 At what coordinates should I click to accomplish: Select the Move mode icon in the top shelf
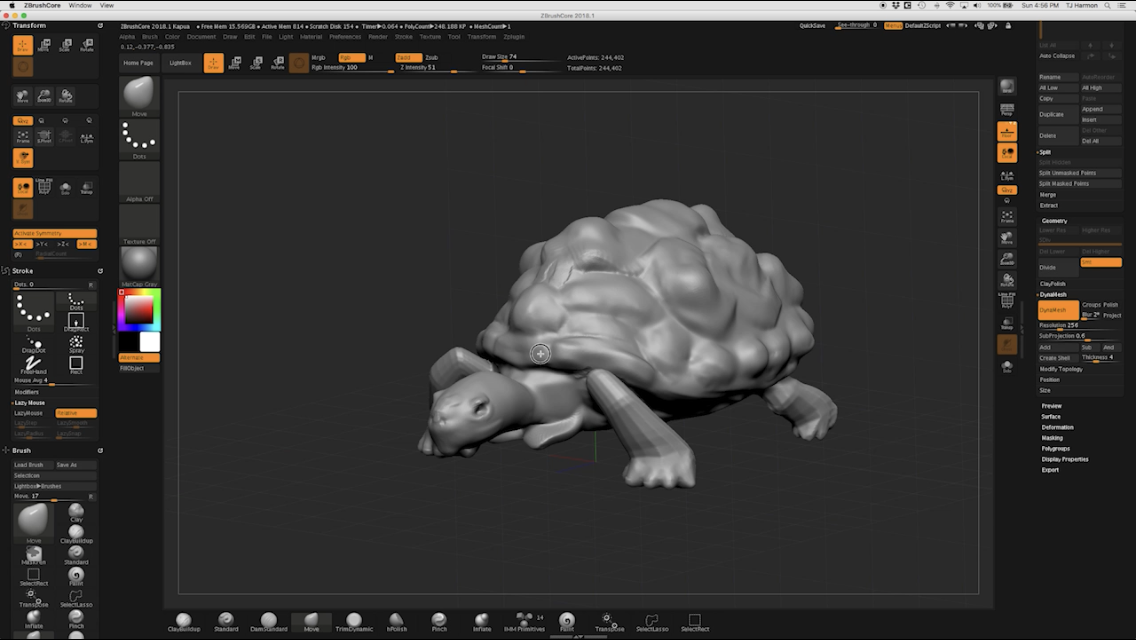(235, 63)
